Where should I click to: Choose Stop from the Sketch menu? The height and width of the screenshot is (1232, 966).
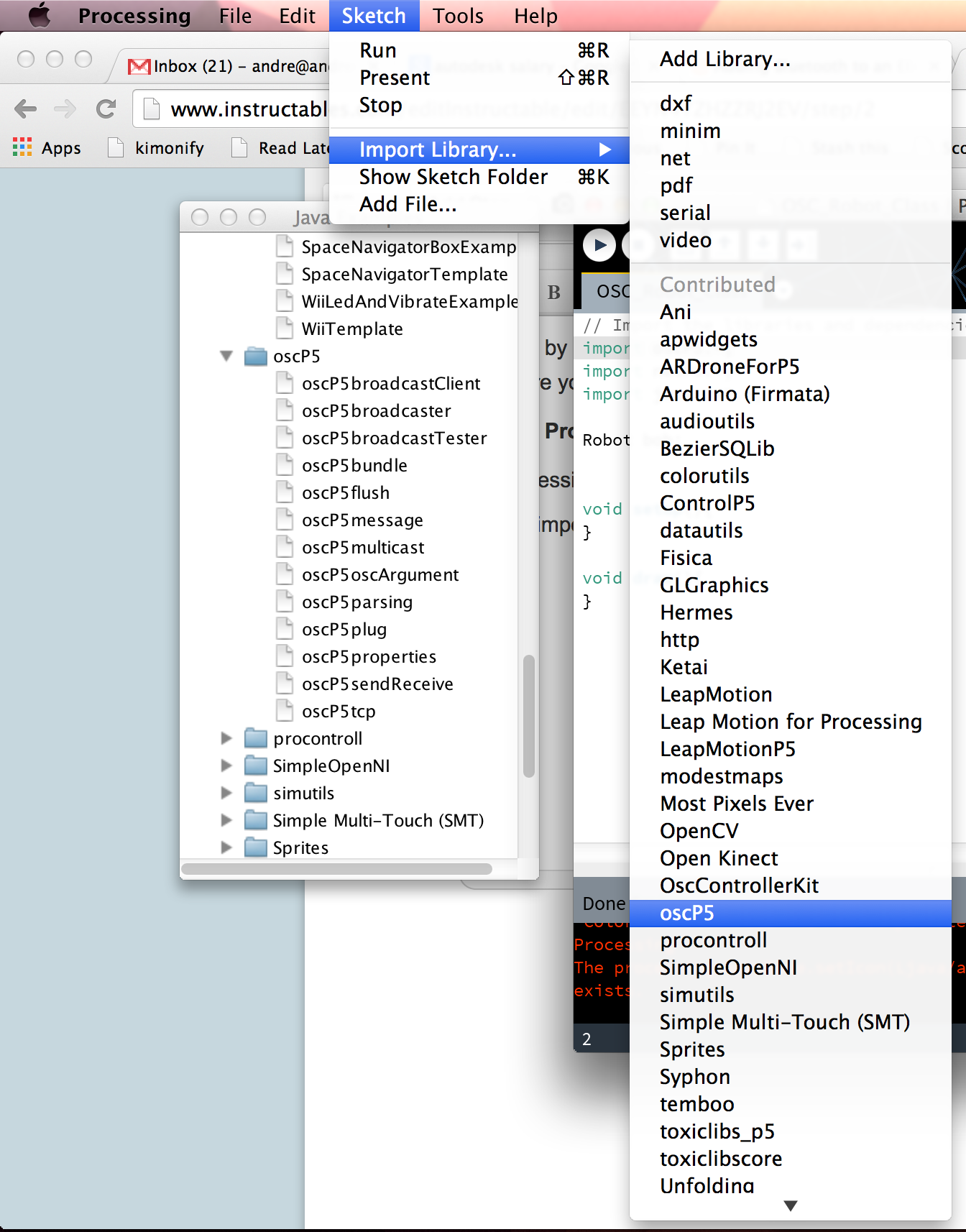click(x=479, y=105)
